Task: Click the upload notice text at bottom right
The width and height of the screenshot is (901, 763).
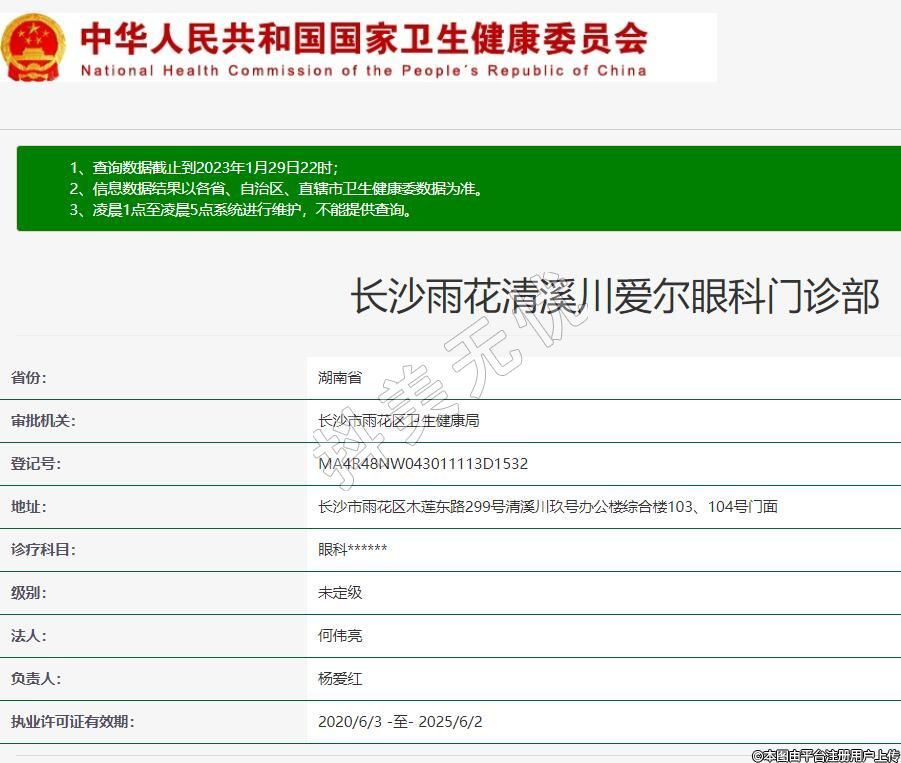Action: [825, 755]
